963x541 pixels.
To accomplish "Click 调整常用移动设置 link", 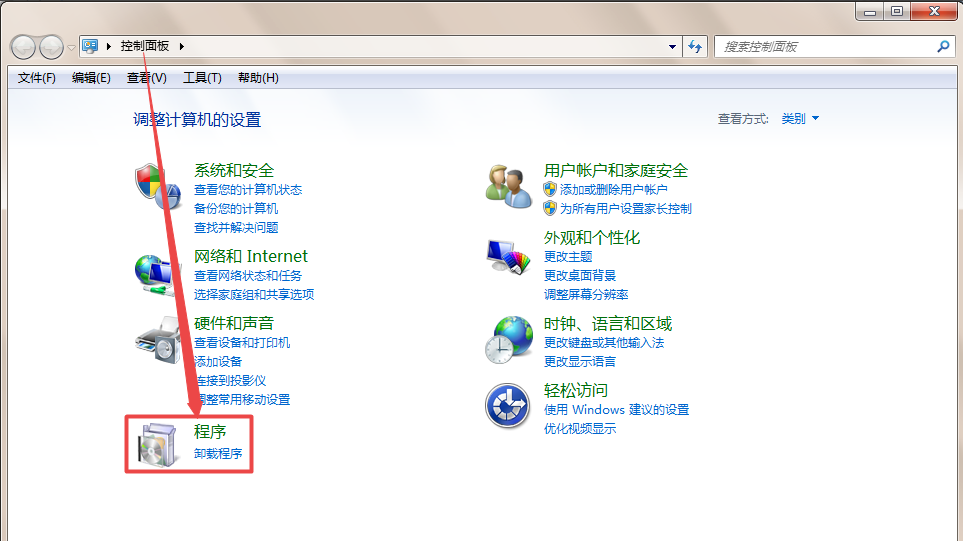I will 242,400.
